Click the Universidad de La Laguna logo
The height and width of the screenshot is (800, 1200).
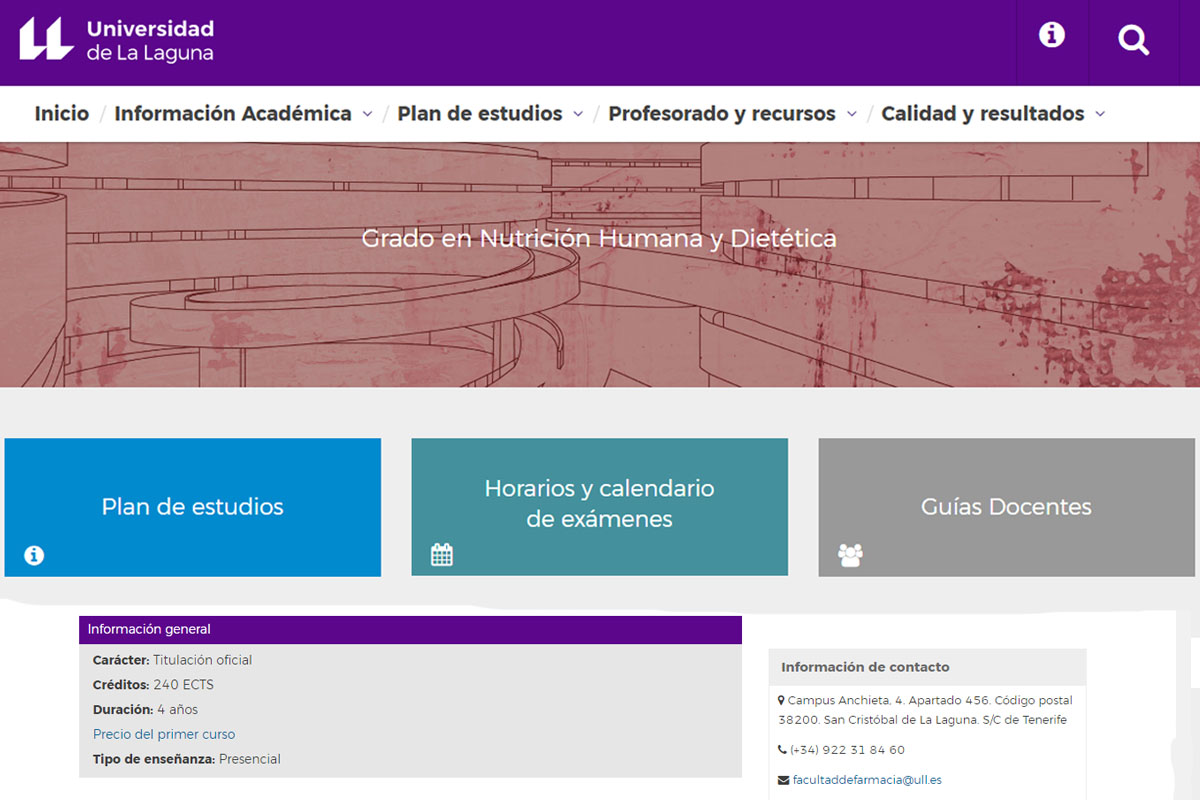pos(116,40)
